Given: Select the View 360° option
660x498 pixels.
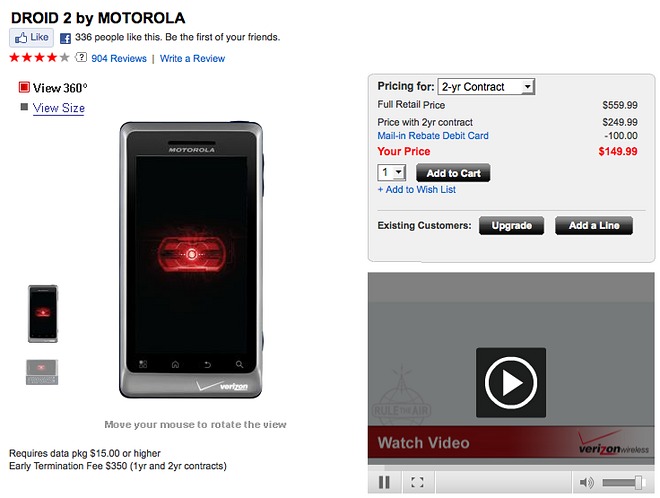Looking at the screenshot, I should 53,88.
